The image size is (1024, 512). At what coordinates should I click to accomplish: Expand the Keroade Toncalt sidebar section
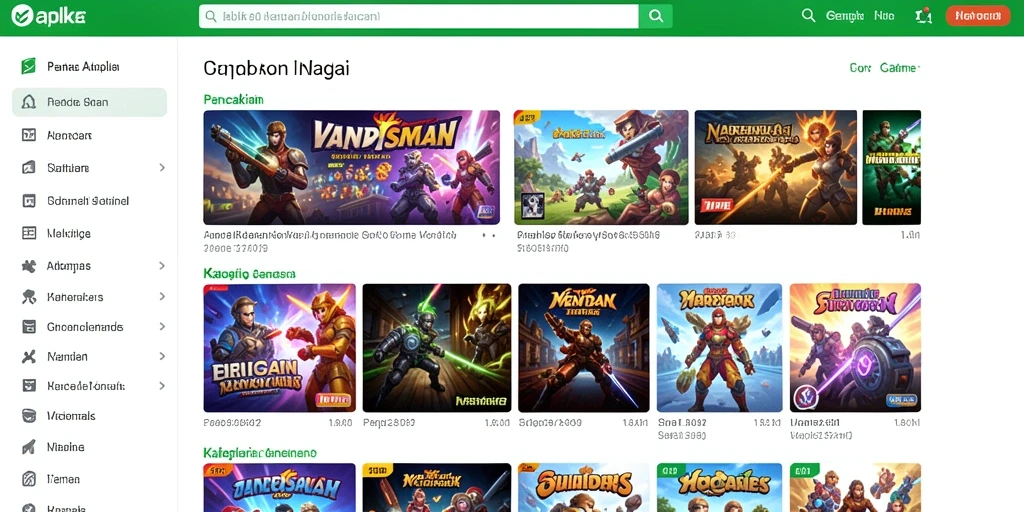[162, 386]
